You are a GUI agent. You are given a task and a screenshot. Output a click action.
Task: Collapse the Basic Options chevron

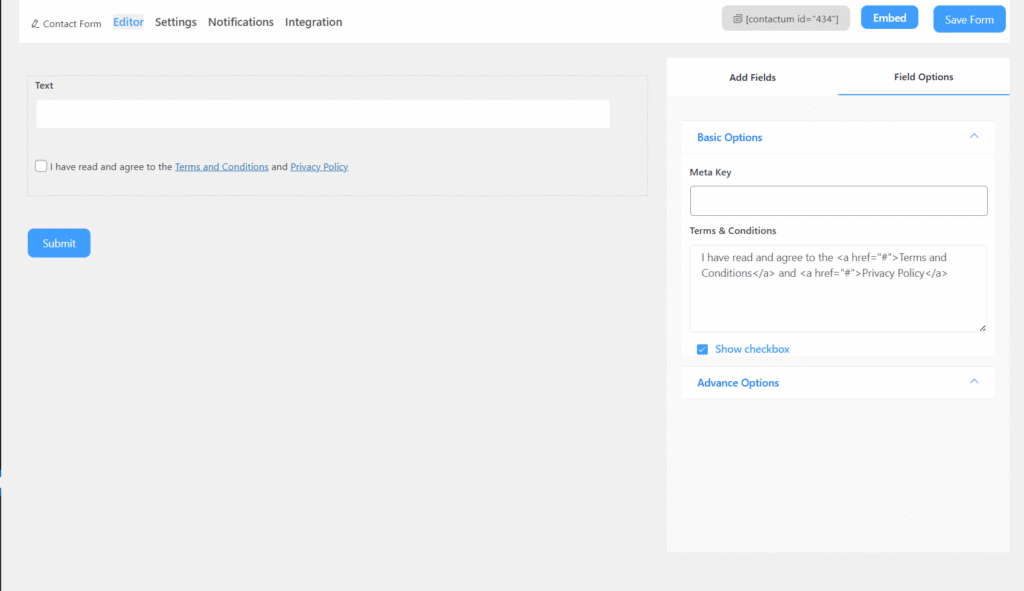click(x=974, y=136)
